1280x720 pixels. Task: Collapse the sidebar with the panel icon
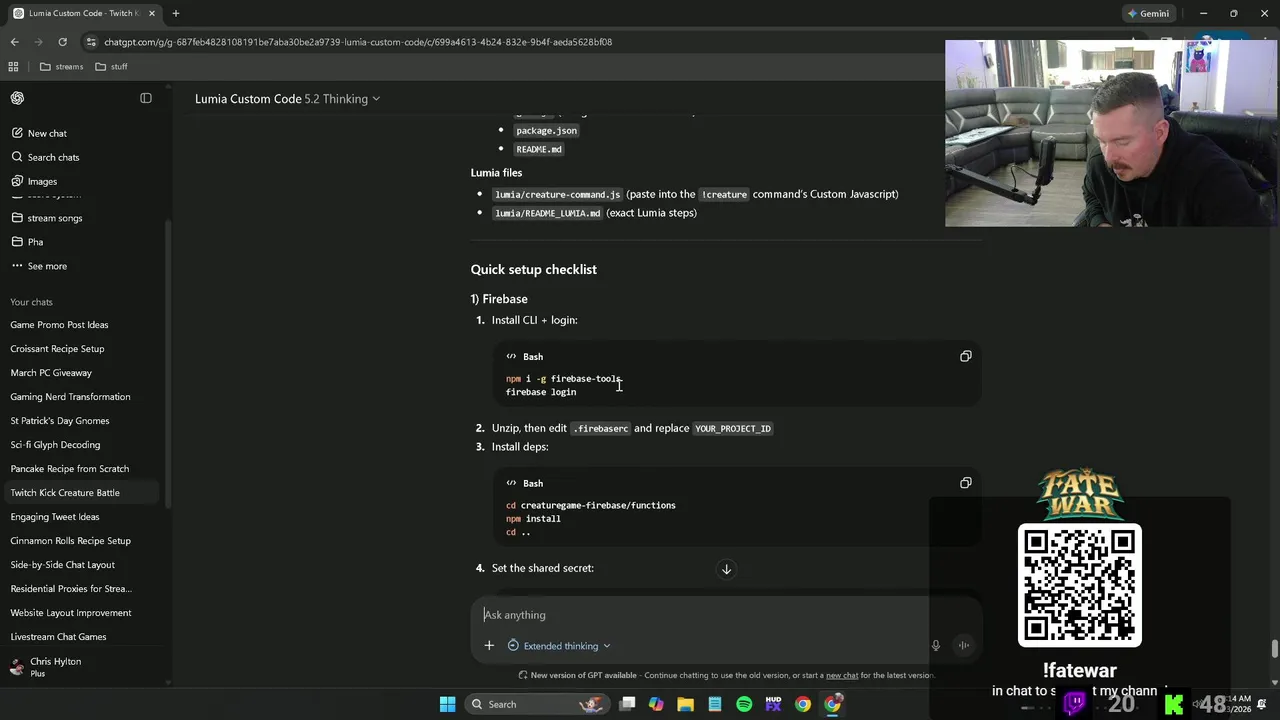[x=146, y=98]
